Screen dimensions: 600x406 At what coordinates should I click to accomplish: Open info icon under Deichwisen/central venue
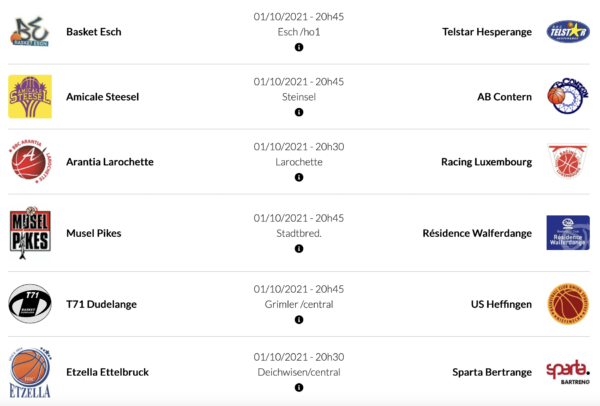299,389
